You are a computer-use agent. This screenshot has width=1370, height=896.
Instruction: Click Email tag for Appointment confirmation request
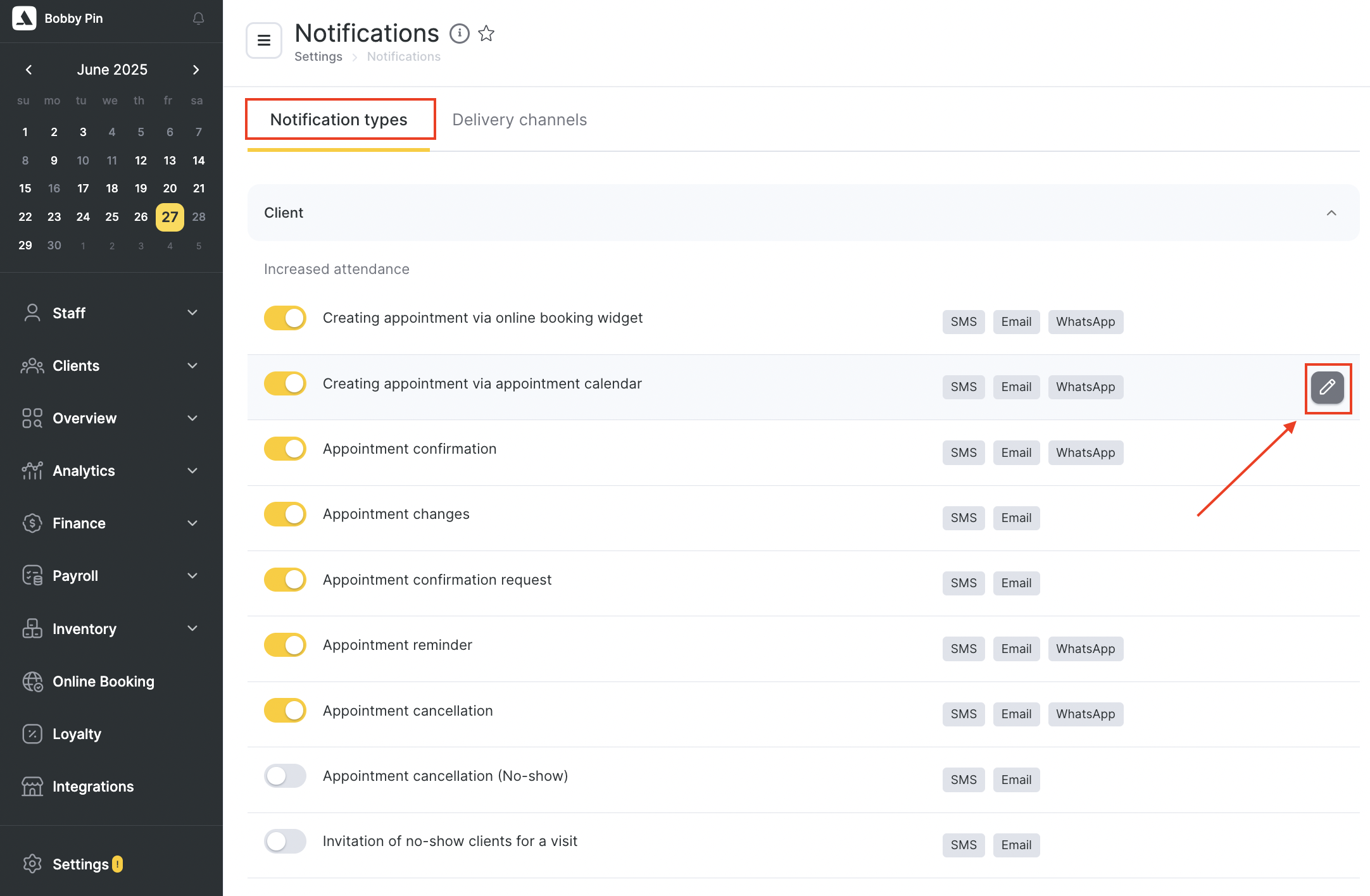(x=1016, y=583)
